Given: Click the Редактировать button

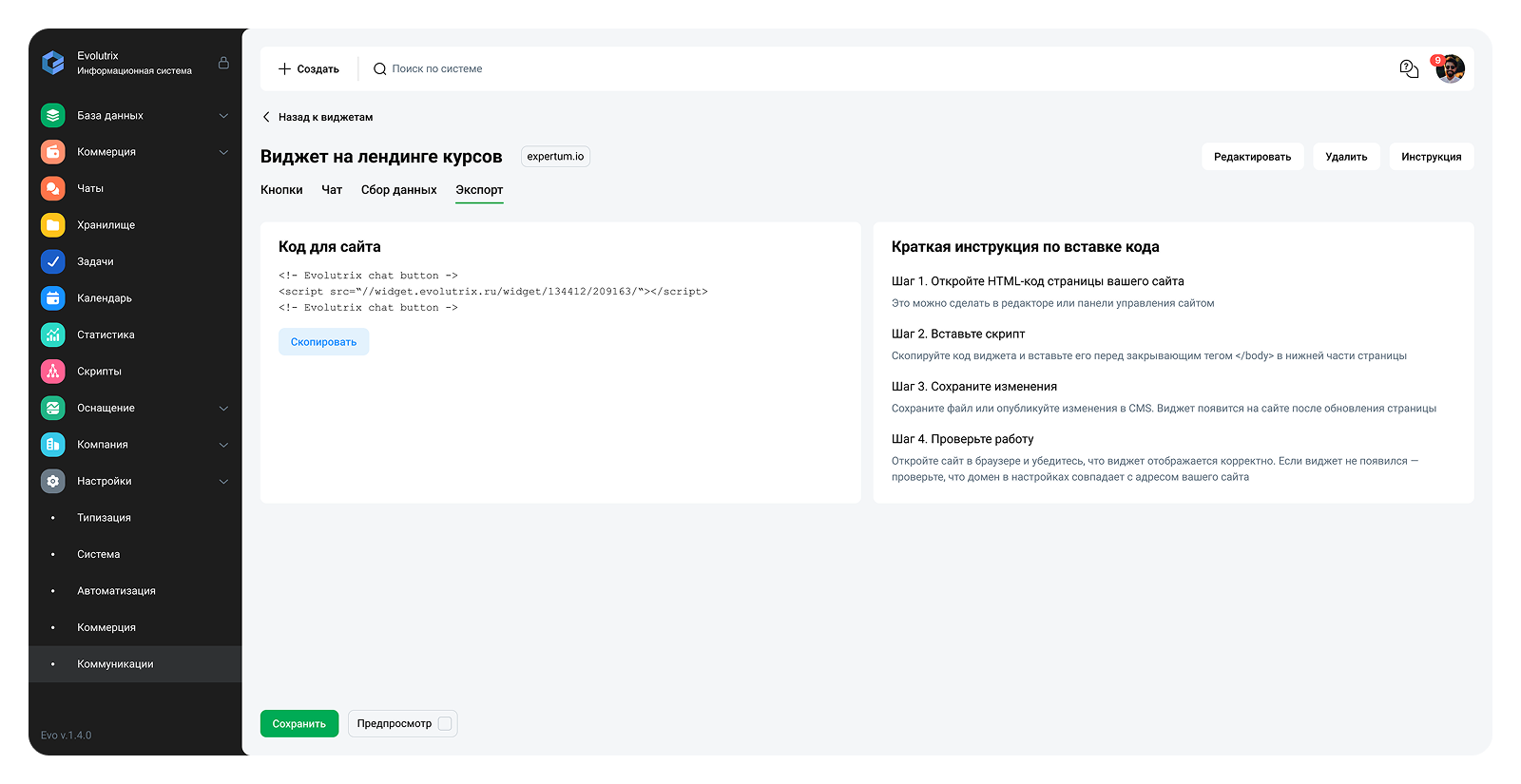Looking at the screenshot, I should pyautogui.click(x=1252, y=157).
